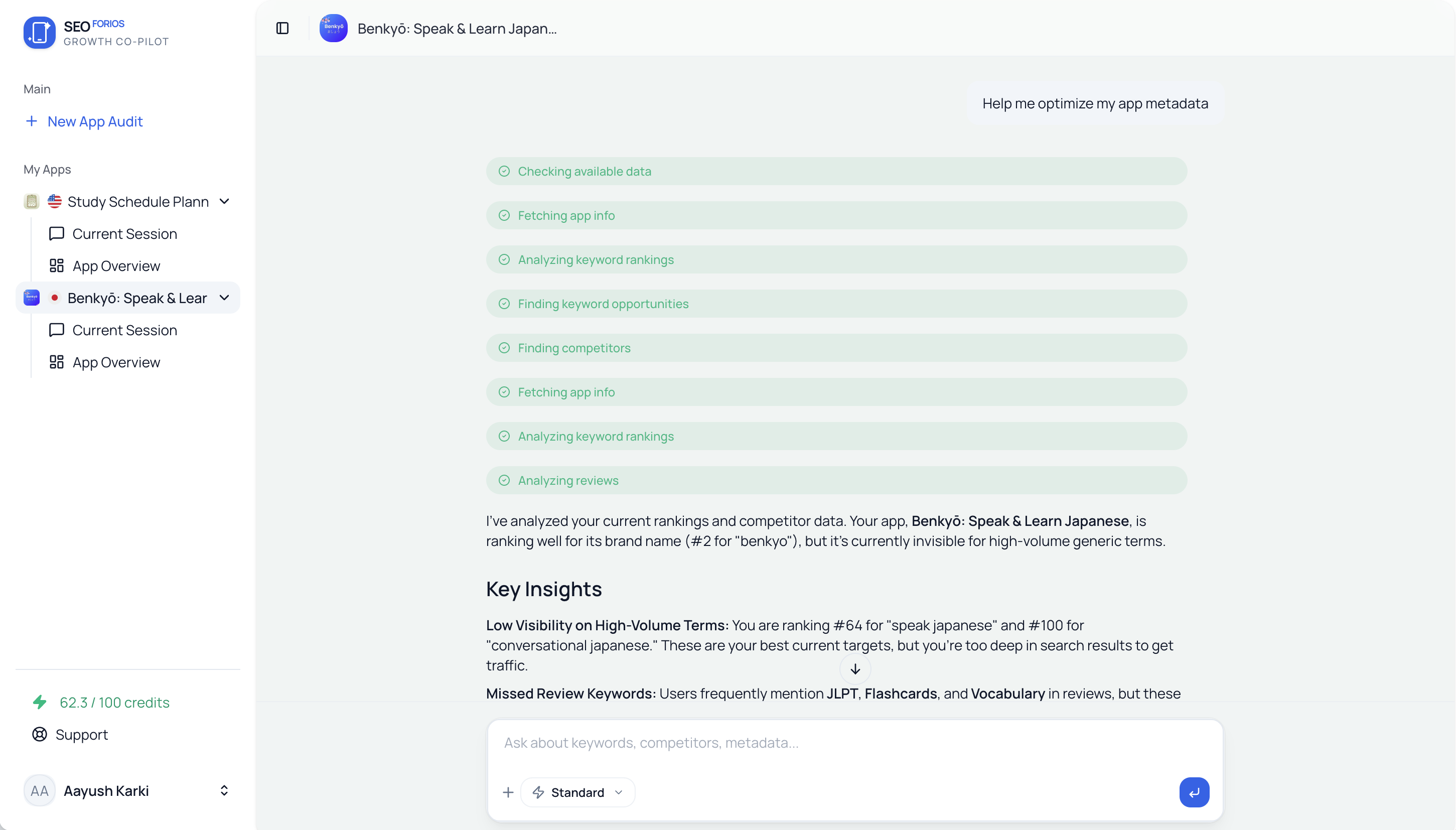Screen dimensions: 1456x830
Task: Click the lightning bolt credits icon
Action: (x=39, y=703)
